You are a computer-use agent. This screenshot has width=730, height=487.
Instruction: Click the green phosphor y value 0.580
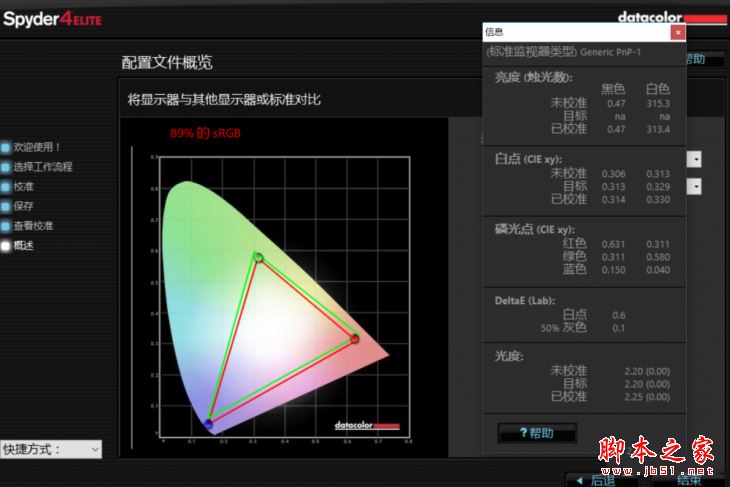658,257
